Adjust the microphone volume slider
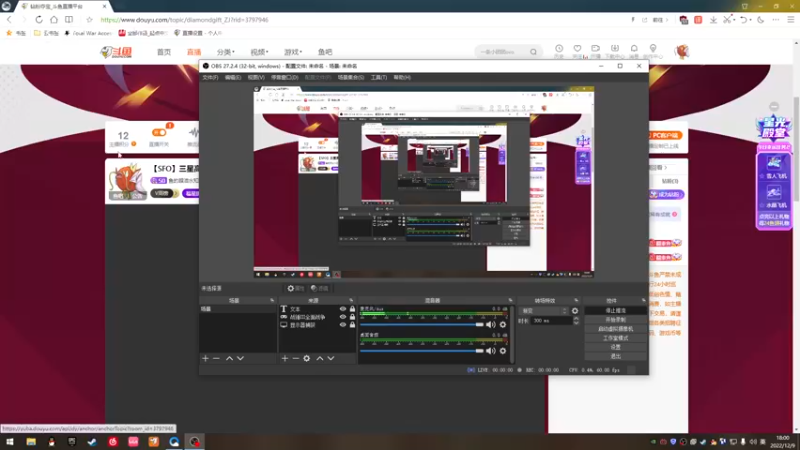This screenshot has width=800, height=450. point(421,324)
